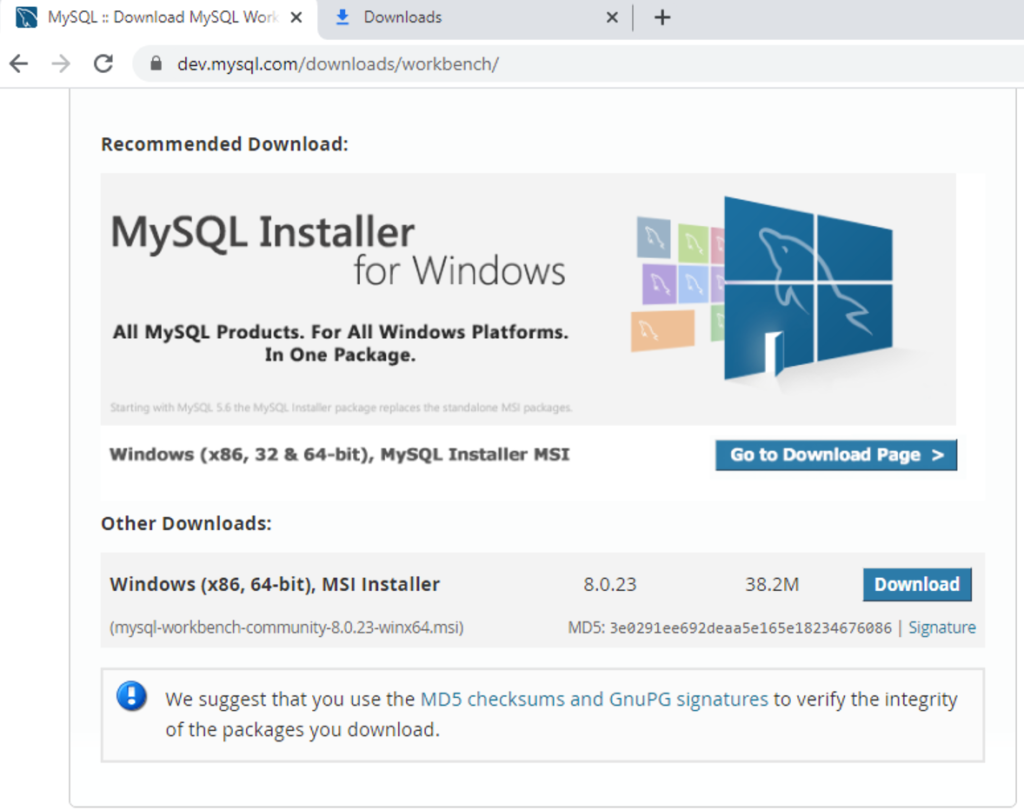The height and width of the screenshot is (810, 1024).
Task: Click the MySQL dolphin tab favicon
Action: (x=26, y=18)
